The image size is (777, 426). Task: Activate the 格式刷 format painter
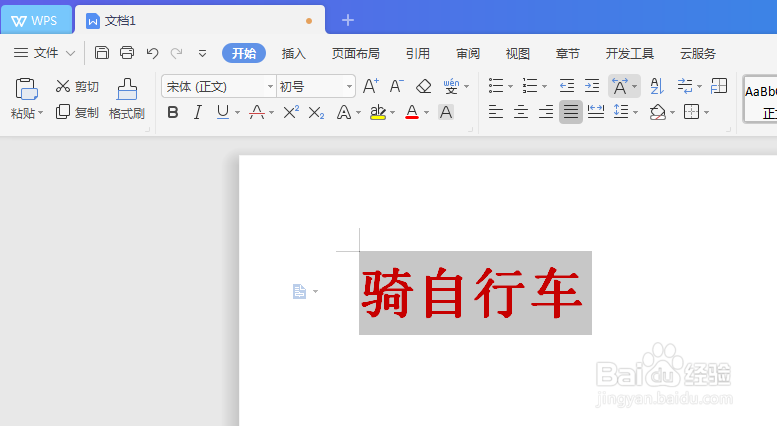coord(127,99)
